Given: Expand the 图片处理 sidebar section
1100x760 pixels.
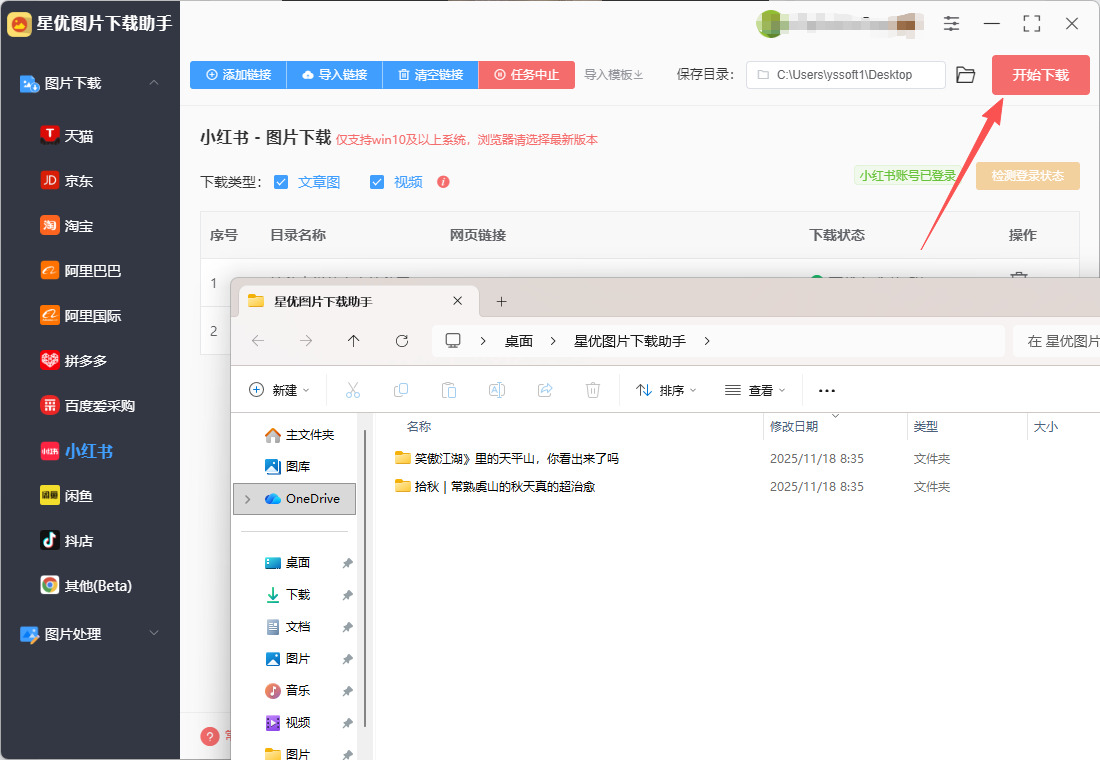Looking at the screenshot, I should (x=154, y=633).
